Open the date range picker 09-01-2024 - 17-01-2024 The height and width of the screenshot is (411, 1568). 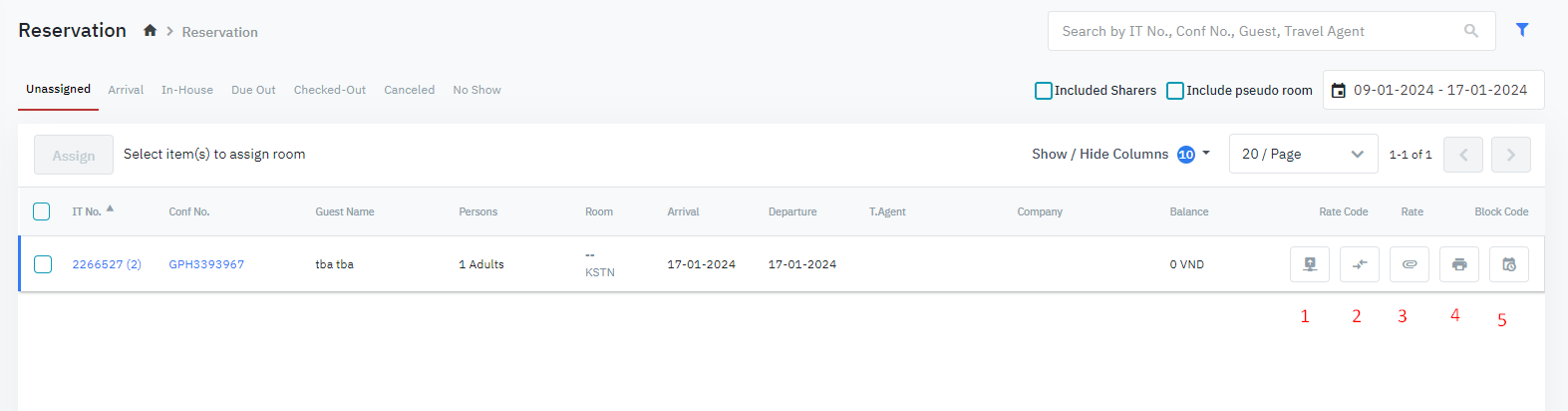click(1432, 90)
